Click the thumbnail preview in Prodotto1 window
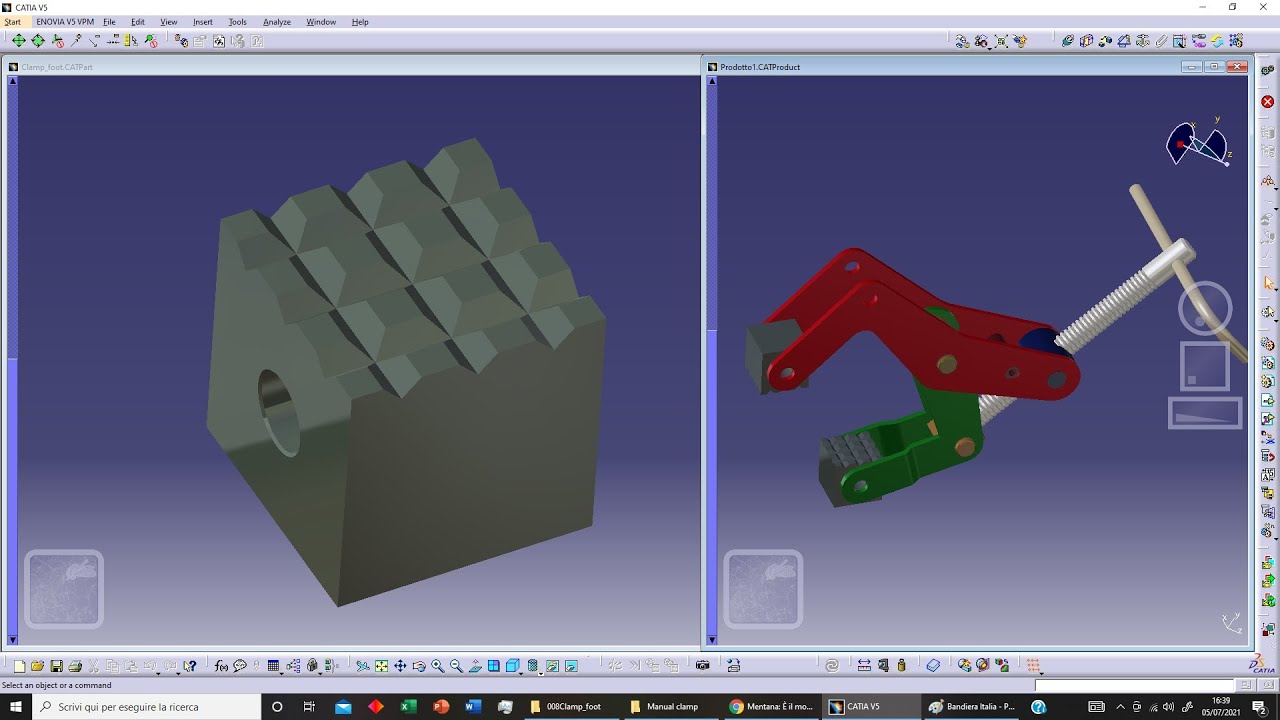This screenshot has height=720, width=1280. click(x=763, y=589)
